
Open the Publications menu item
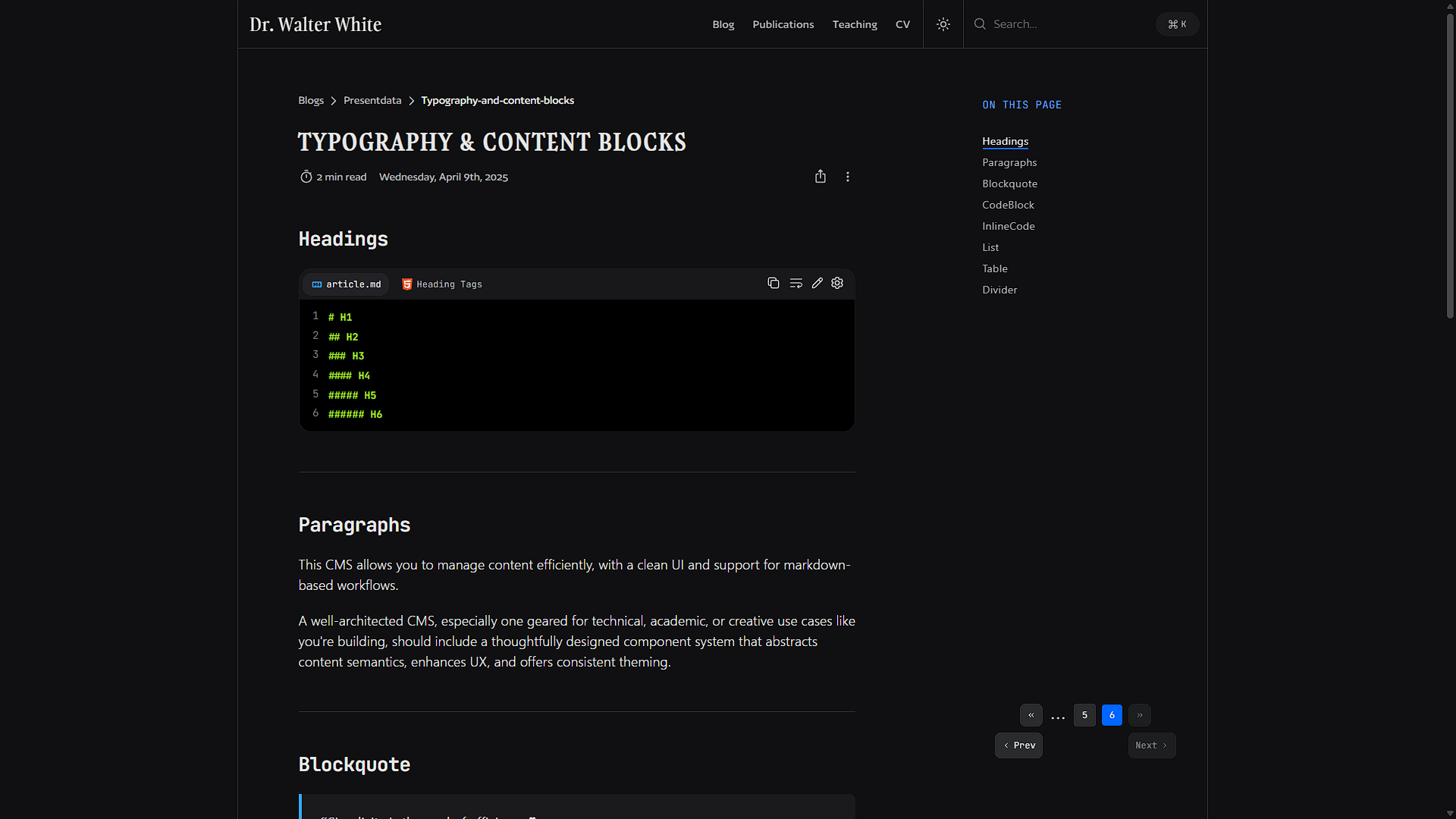click(x=783, y=24)
